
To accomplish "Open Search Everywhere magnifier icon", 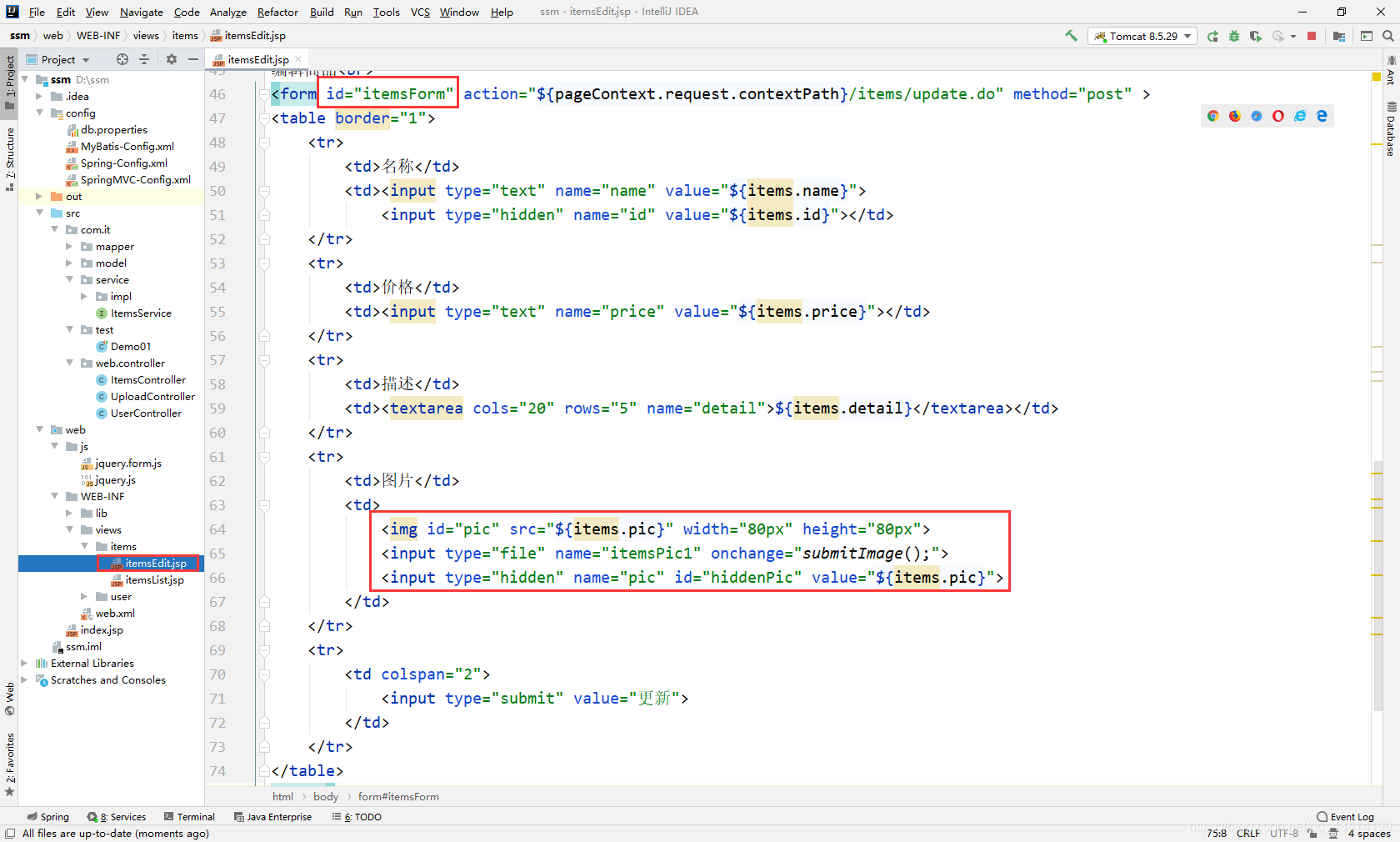I will (x=1388, y=36).
